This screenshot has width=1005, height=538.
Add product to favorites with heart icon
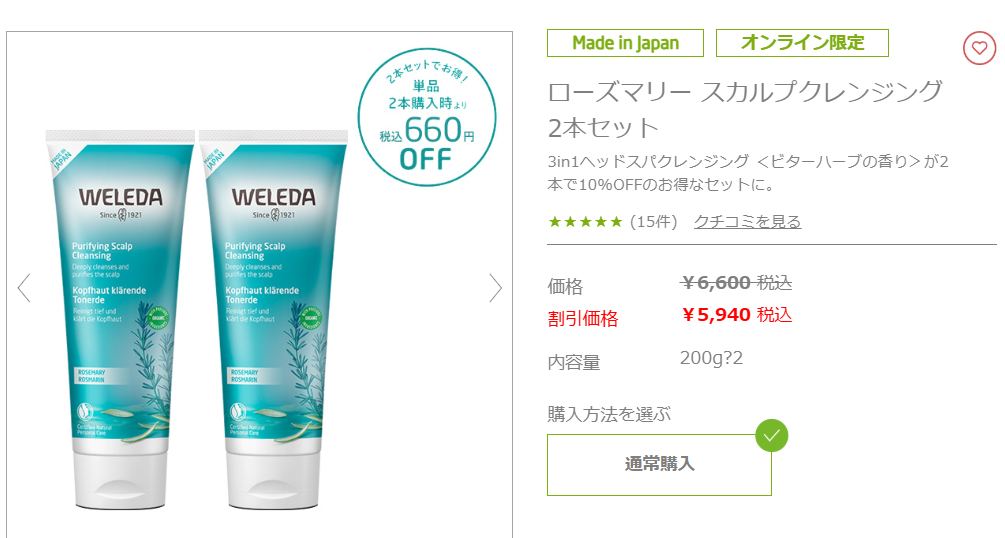point(979,47)
